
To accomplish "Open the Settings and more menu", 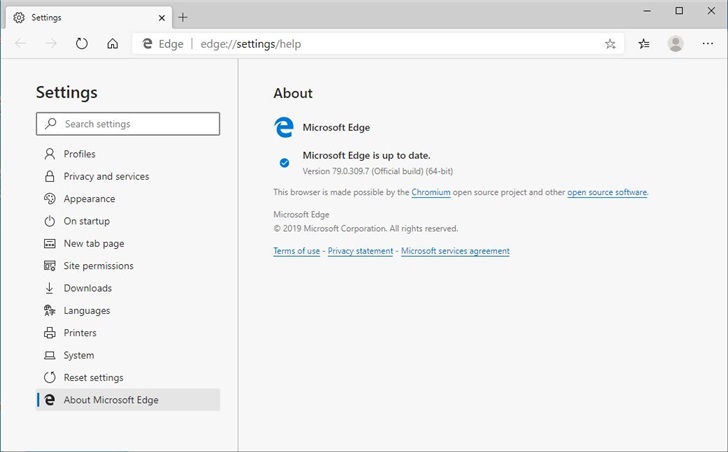I will [707, 44].
